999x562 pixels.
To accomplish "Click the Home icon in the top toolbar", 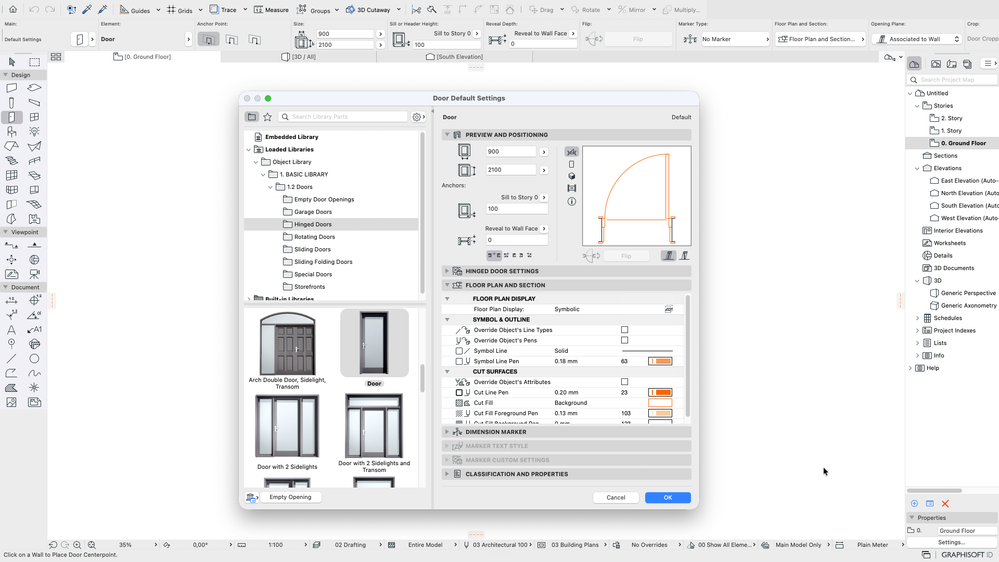I will (13, 10).
